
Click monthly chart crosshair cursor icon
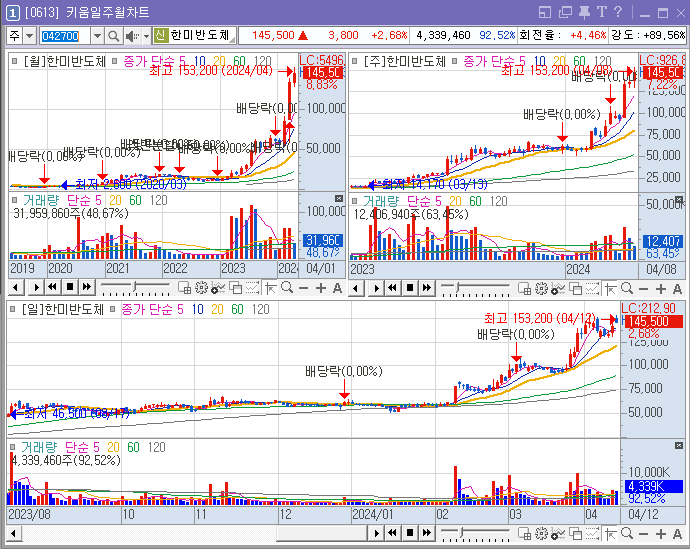(x=271, y=289)
